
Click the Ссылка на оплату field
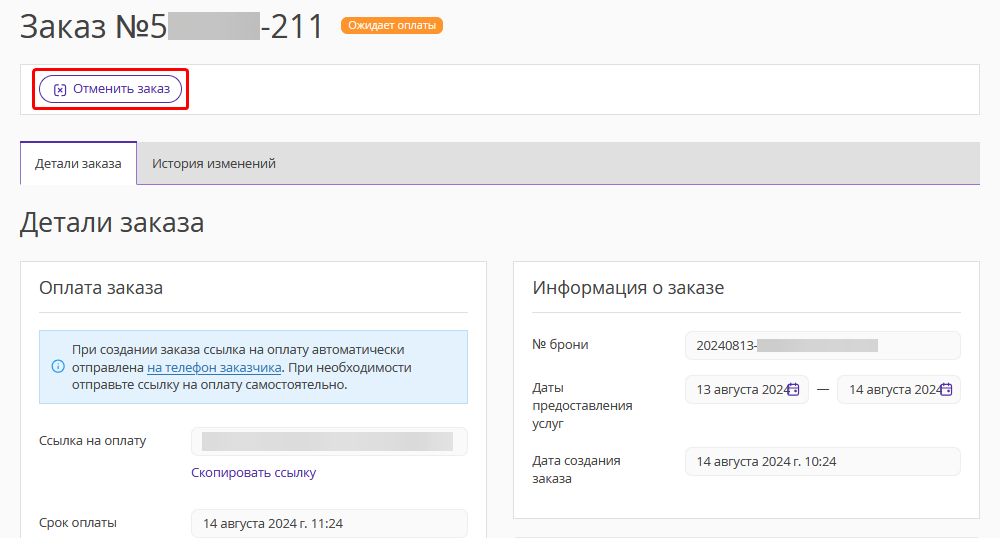click(329, 441)
